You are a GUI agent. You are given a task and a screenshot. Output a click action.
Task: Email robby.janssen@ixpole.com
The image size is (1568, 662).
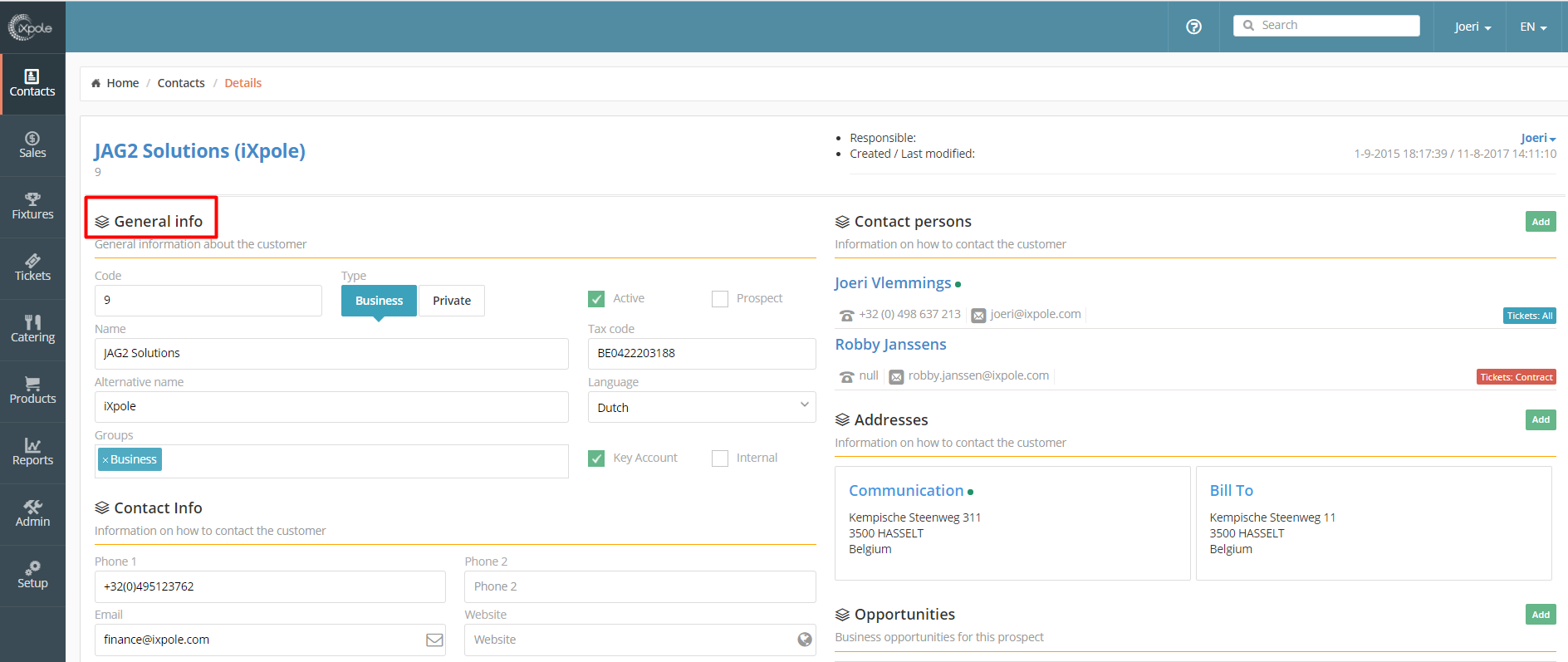tap(978, 375)
